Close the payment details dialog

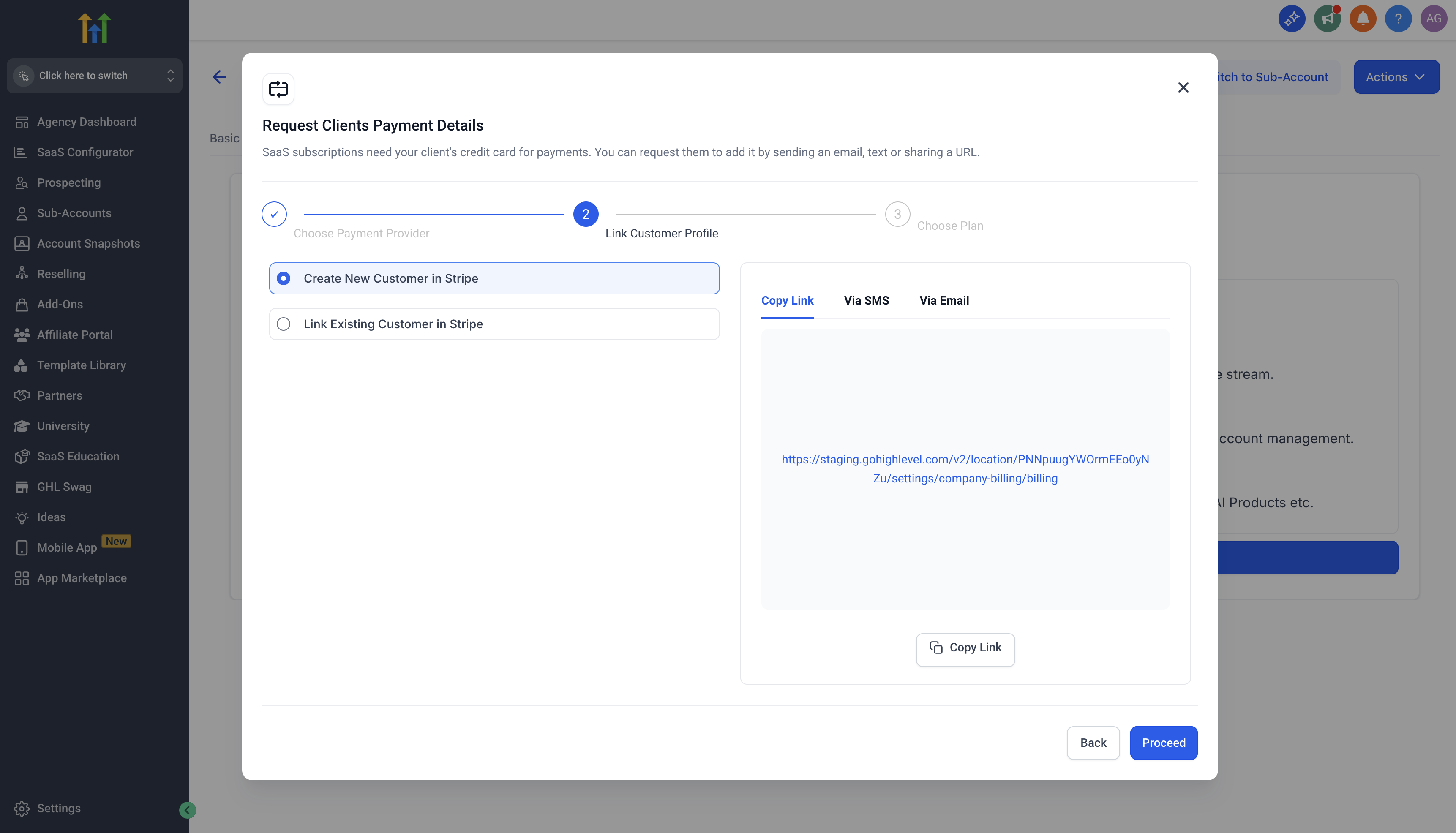click(x=1183, y=87)
